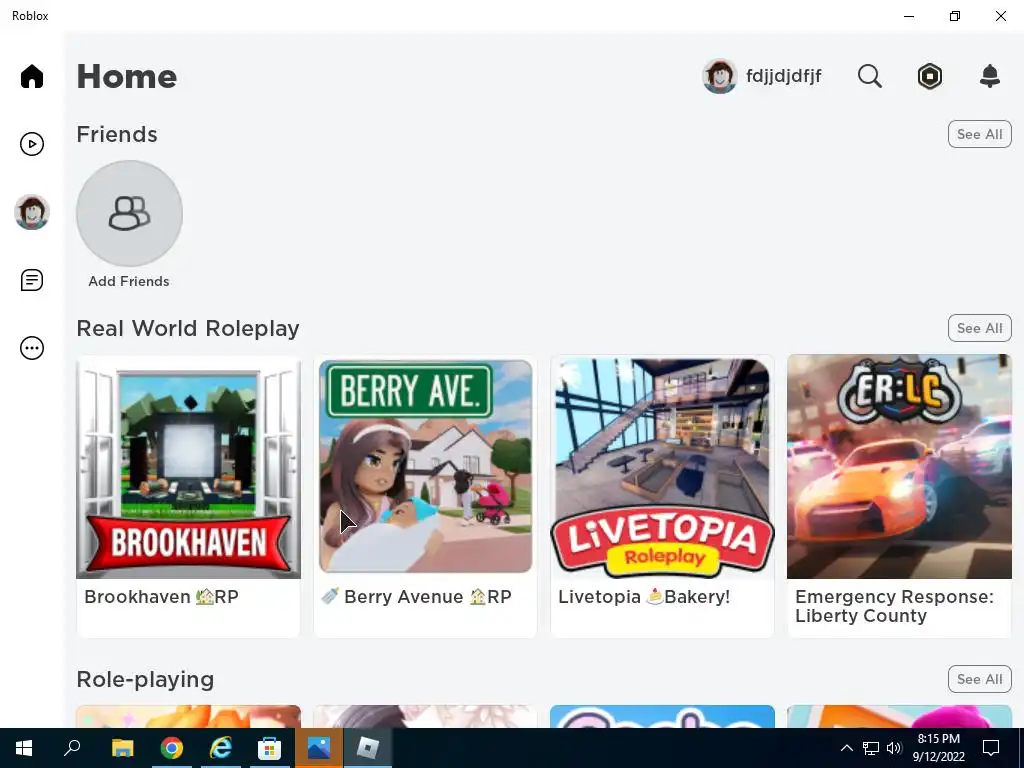Image resolution: width=1024 pixels, height=768 pixels.
Task: Click the Berry Avenue RP title text
Action: (417, 597)
